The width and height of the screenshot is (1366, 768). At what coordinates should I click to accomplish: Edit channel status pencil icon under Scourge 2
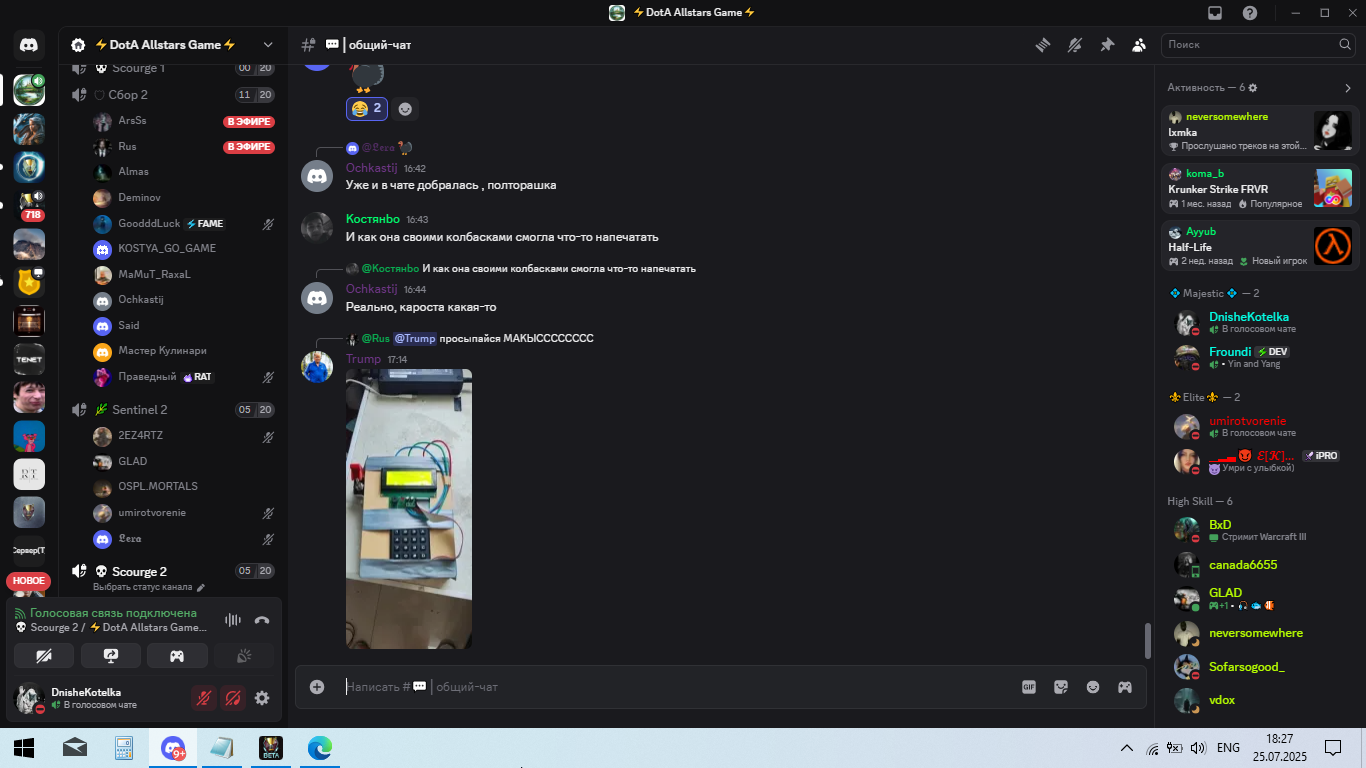pos(201,588)
